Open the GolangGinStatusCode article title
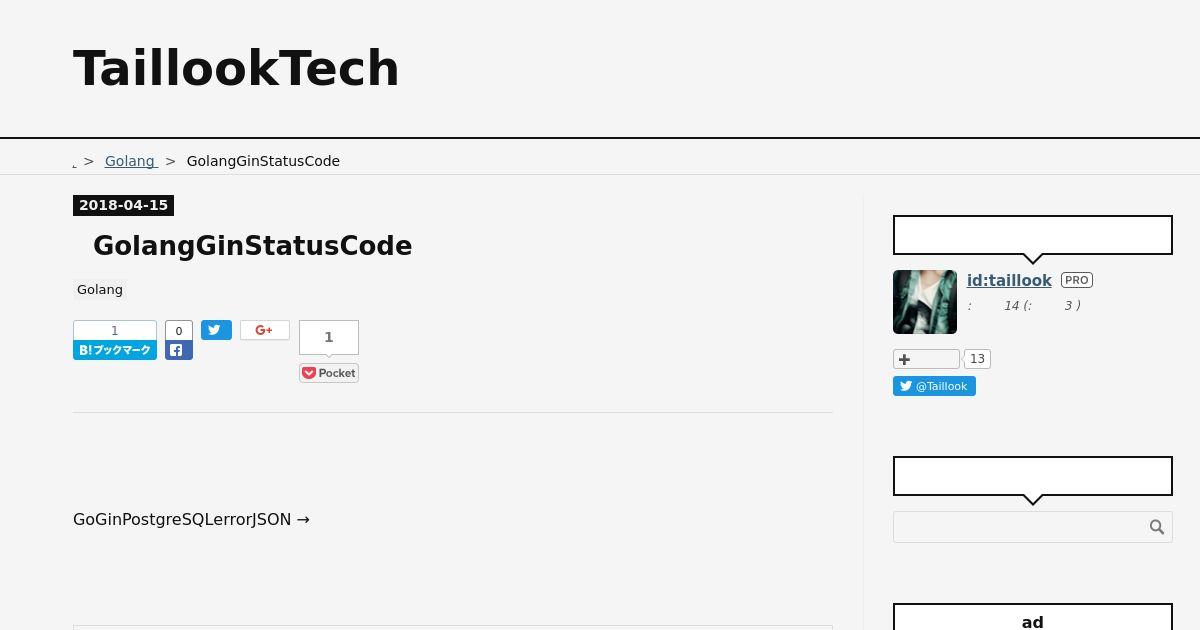Screen dimensions: 1200x630 tap(252, 246)
